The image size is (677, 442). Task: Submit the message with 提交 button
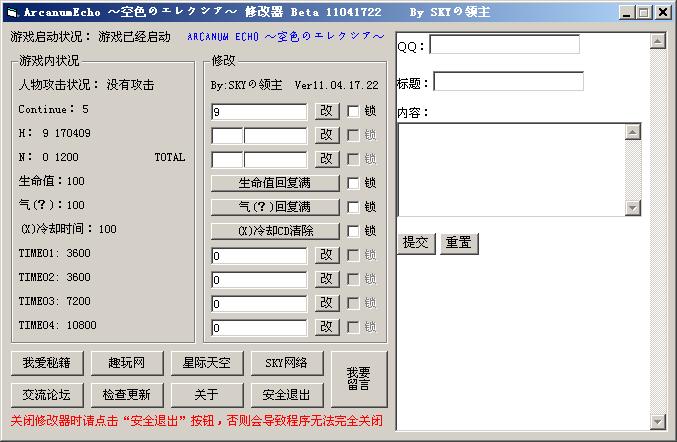[415, 243]
